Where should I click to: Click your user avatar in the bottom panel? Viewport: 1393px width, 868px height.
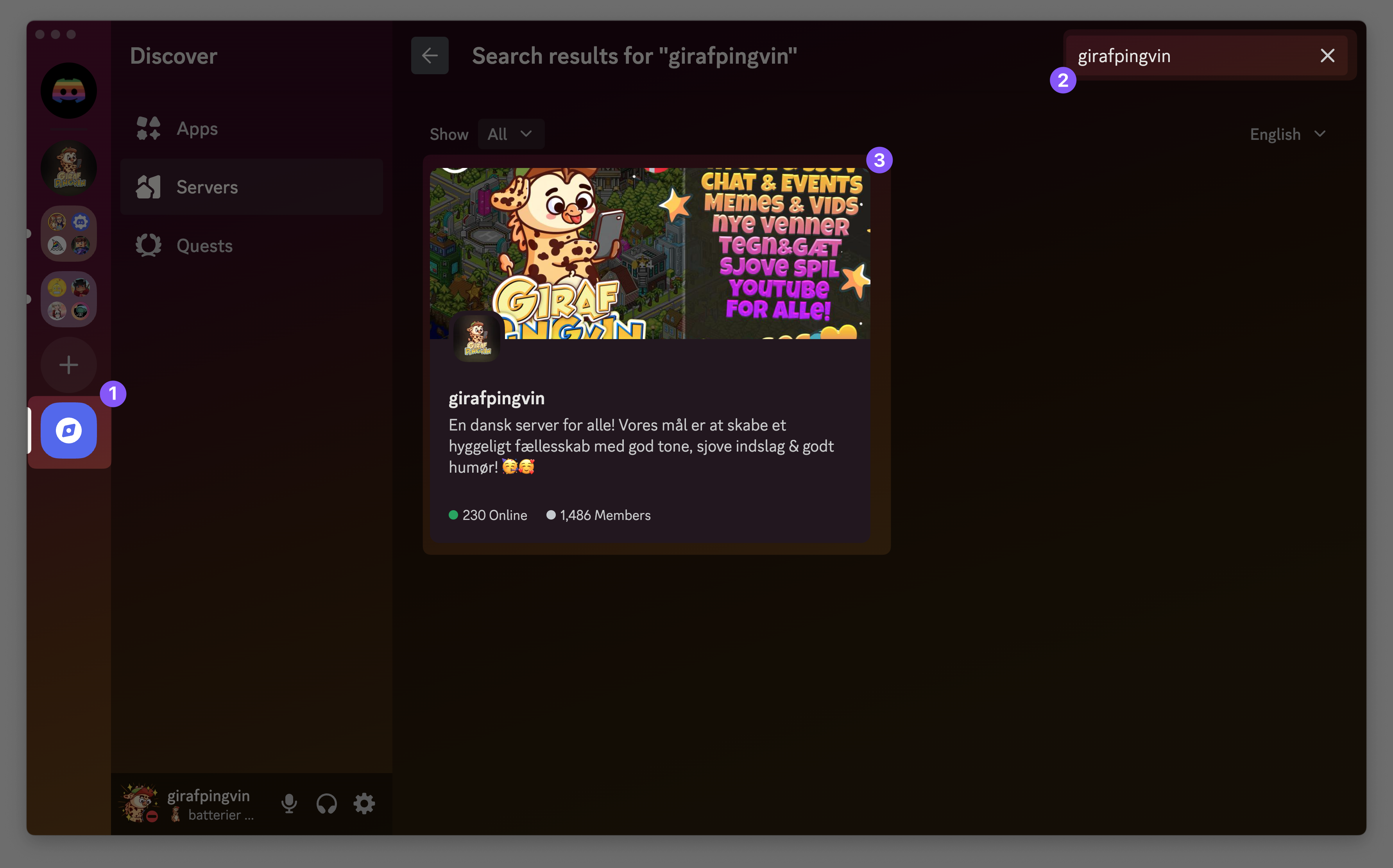[138, 803]
